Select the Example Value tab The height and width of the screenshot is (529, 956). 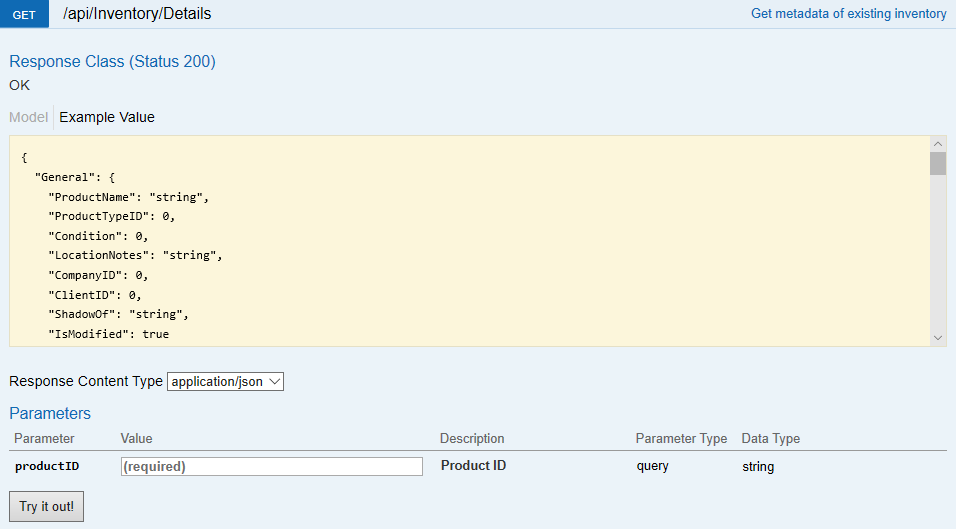107,117
